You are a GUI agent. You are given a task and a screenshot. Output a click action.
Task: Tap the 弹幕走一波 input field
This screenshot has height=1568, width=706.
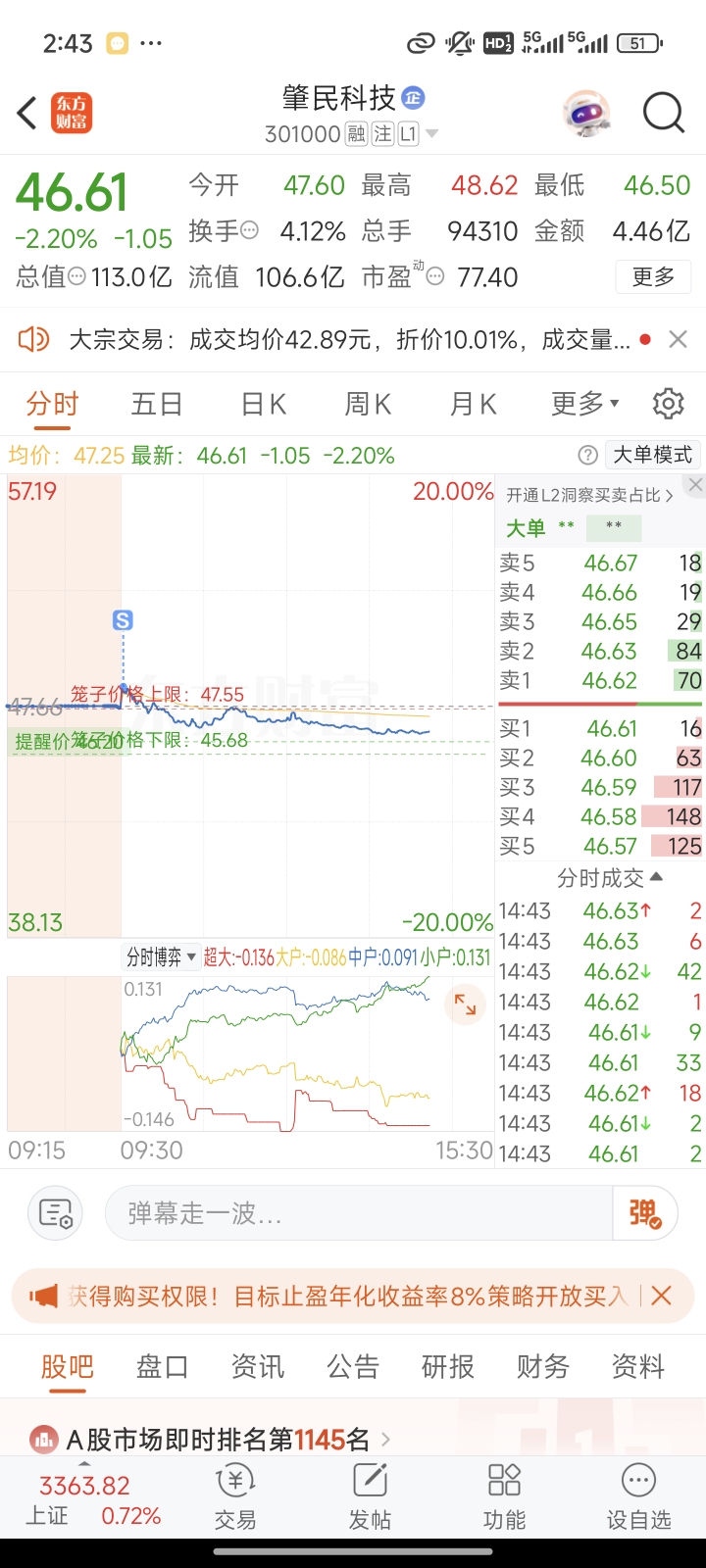pyautogui.click(x=358, y=1213)
